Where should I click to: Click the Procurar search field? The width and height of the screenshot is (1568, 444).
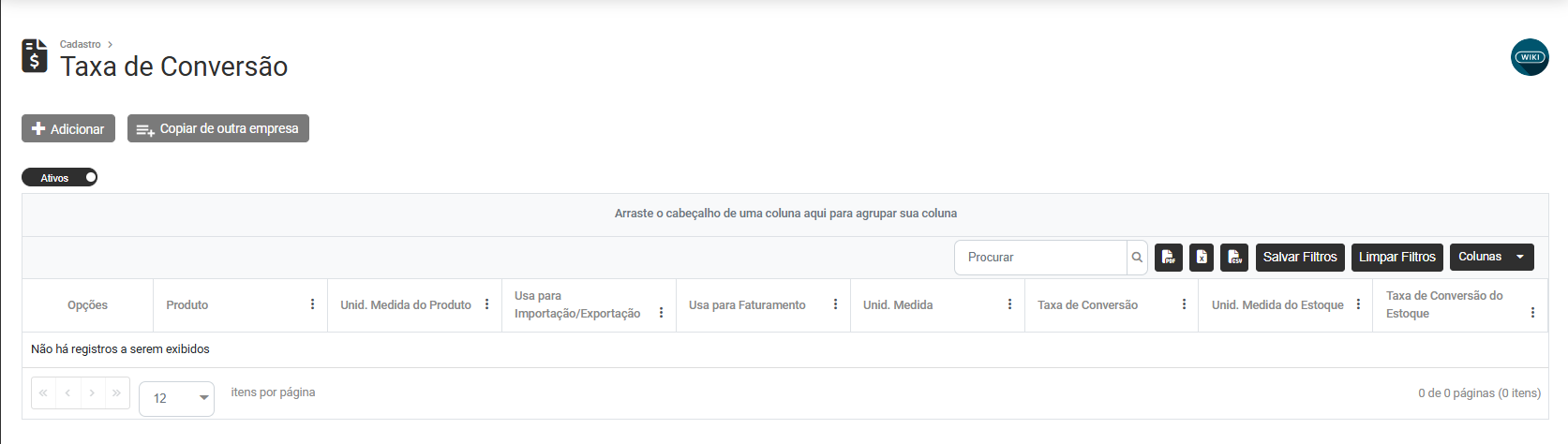(1040, 258)
